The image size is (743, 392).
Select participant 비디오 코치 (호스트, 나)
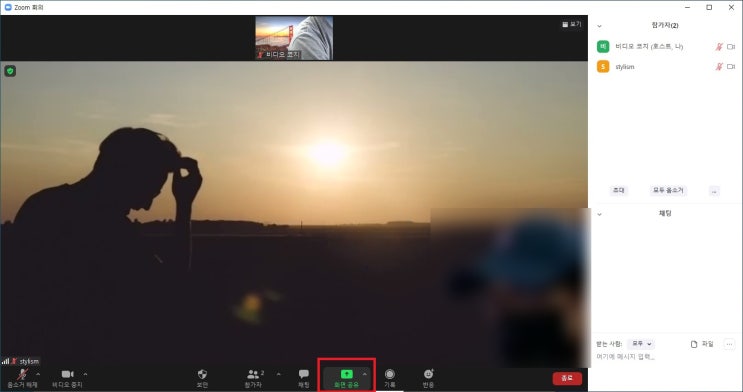point(665,46)
